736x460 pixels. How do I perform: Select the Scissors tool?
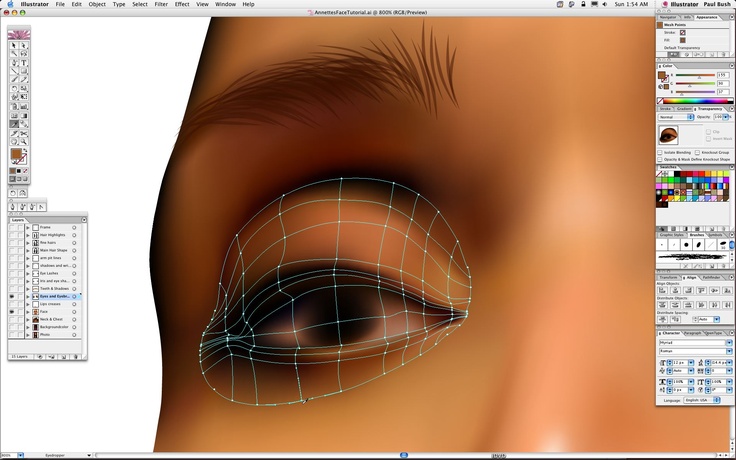[x=24, y=133]
